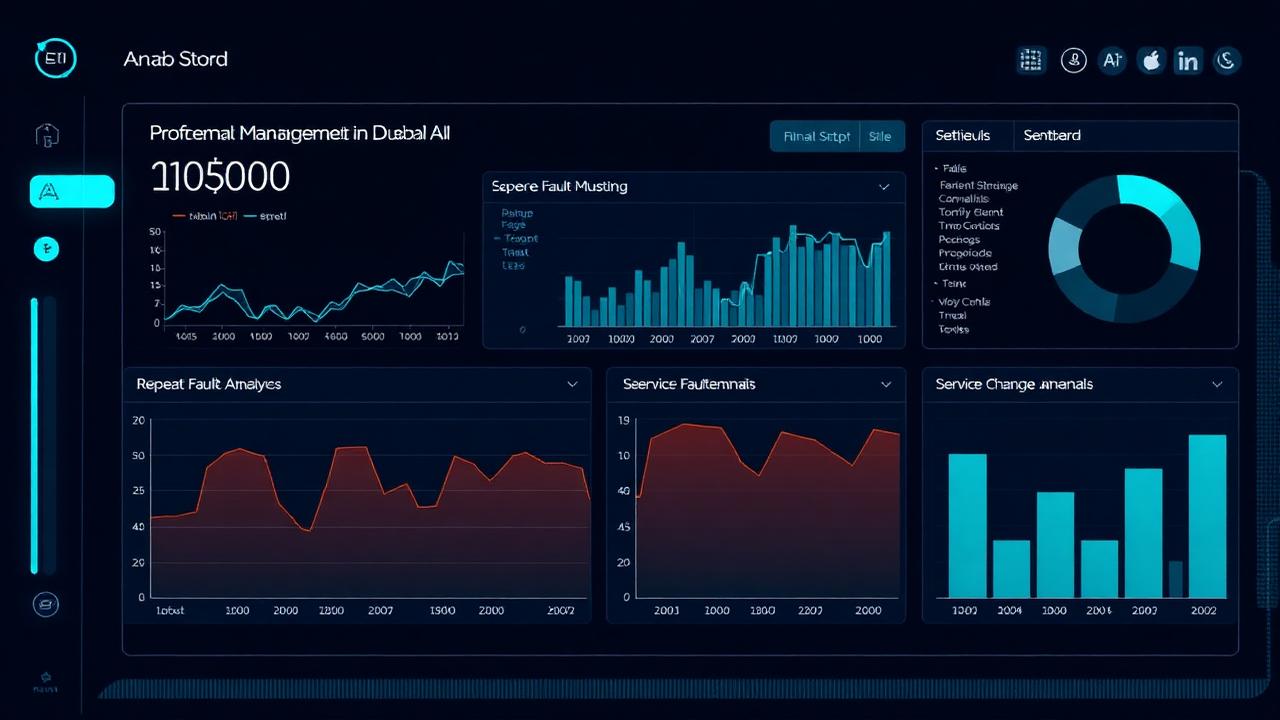
Task: Open the grid apps icon in header
Action: pos(1031,60)
